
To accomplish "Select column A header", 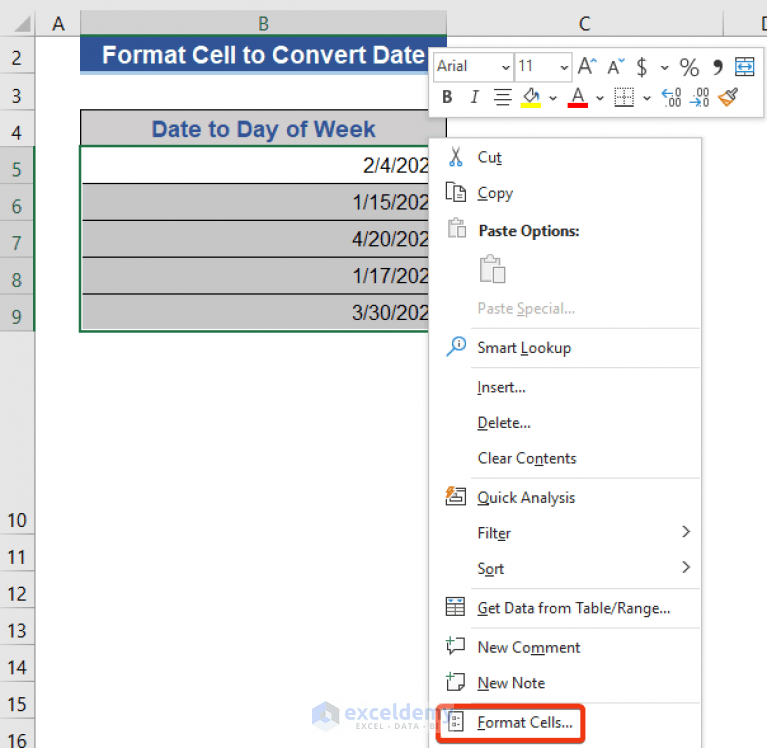I will tap(58, 23).
